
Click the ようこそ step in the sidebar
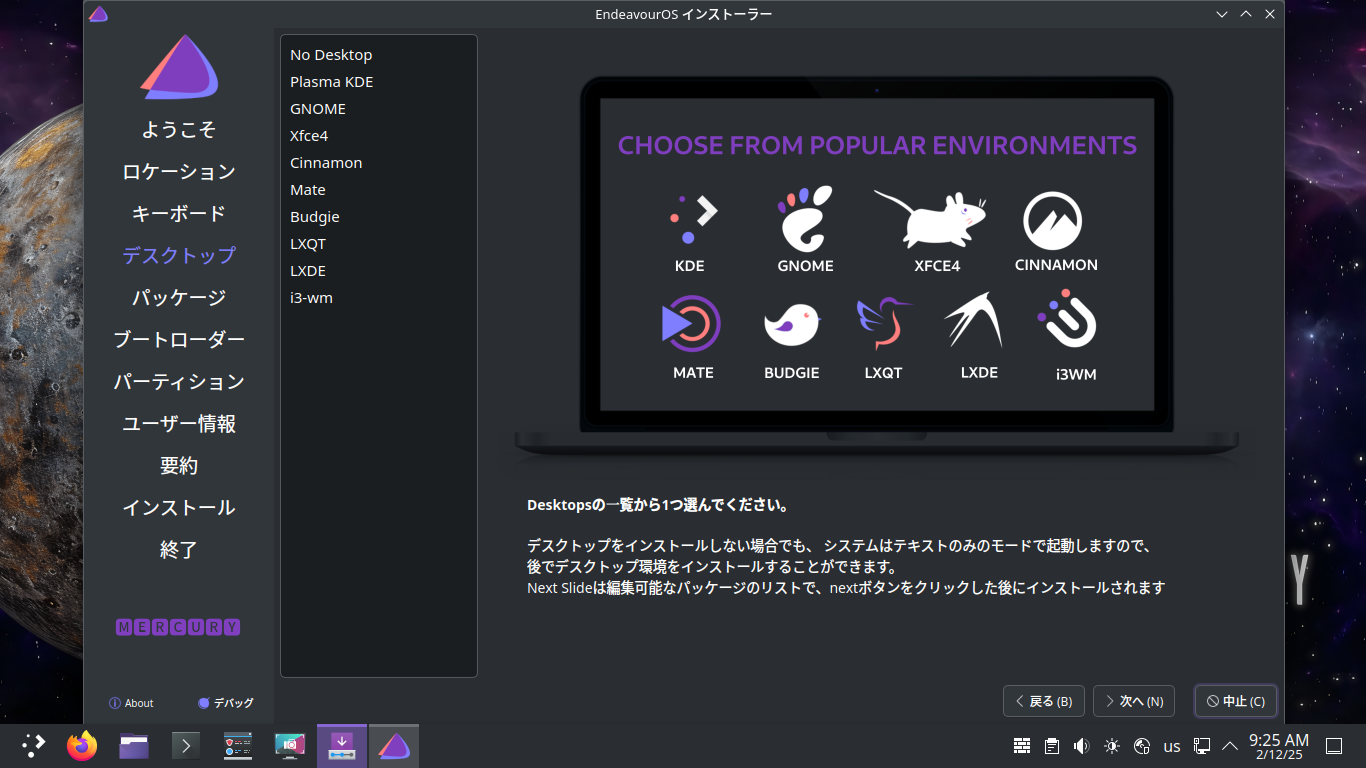coord(179,130)
